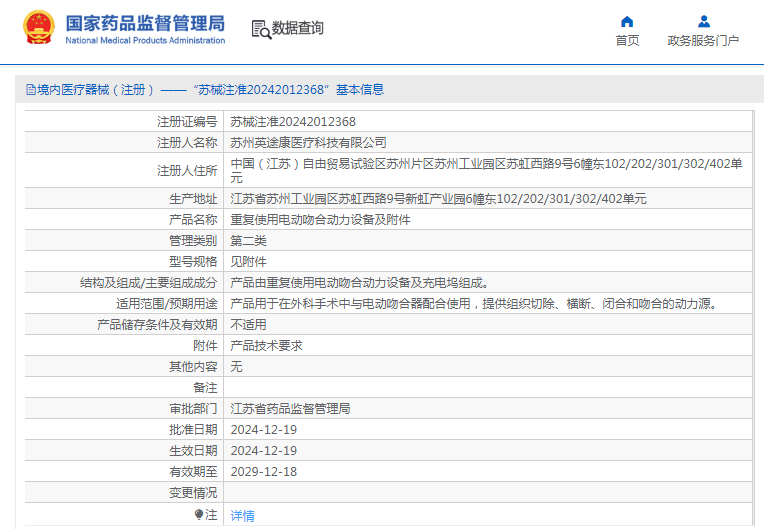Click the 政务服务门户 user icon
The height and width of the screenshot is (529, 764).
[x=704, y=21]
